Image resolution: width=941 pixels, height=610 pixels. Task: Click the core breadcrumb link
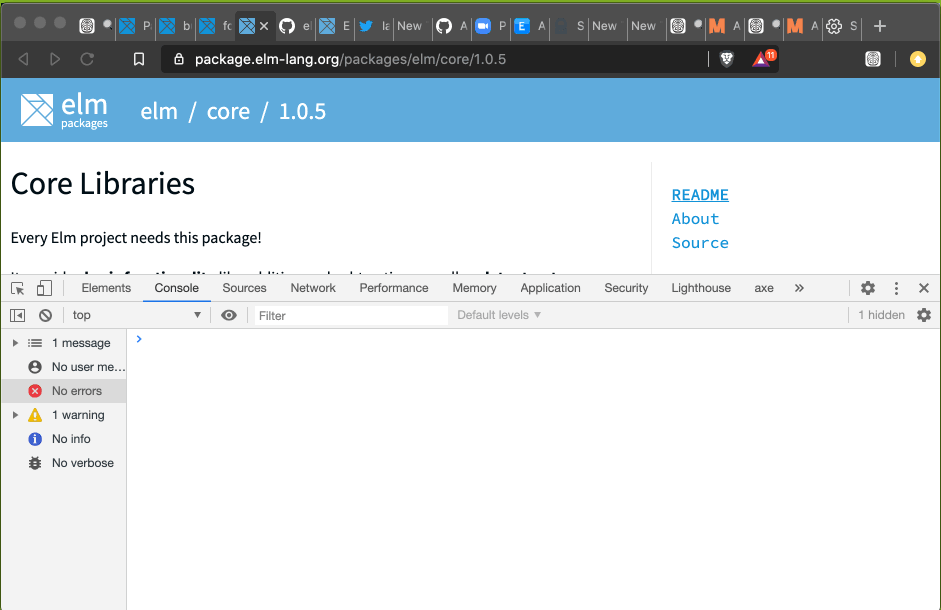click(x=228, y=112)
